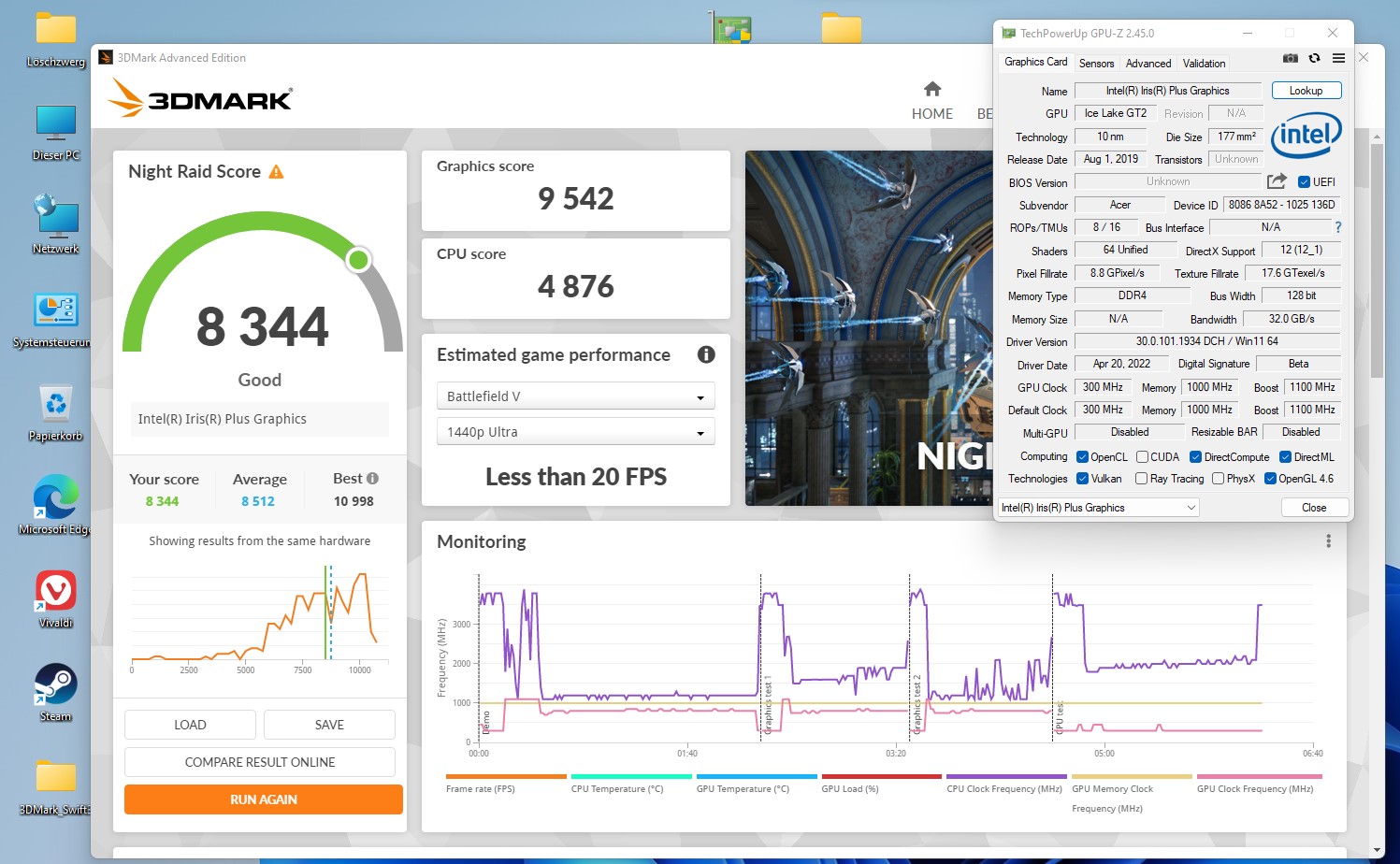Click the Intel logo in GPU-Z

tap(1306, 136)
